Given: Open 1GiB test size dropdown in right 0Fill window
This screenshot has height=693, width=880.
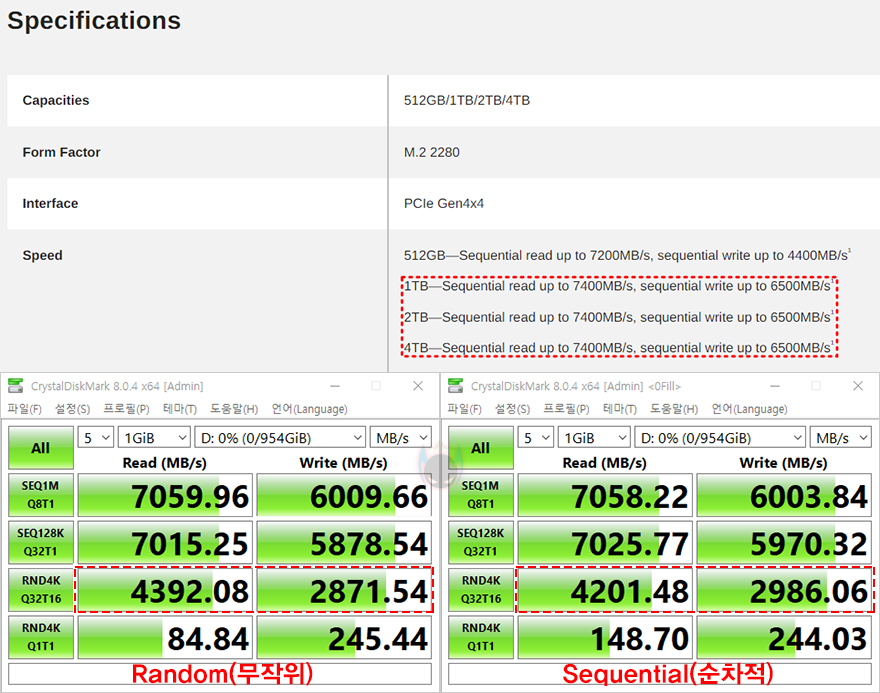Looking at the screenshot, I should (594, 438).
